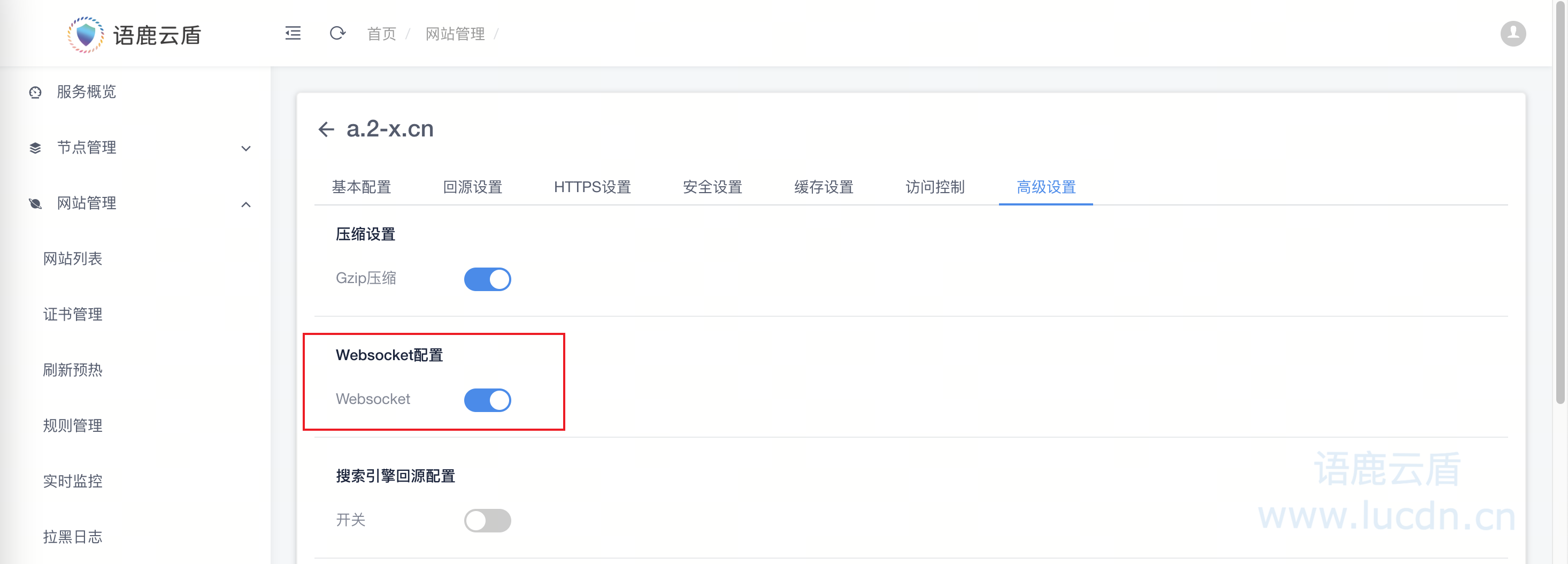The height and width of the screenshot is (564, 1568).
Task: Click the back arrow next to a.2-x.cn
Action: 327,129
